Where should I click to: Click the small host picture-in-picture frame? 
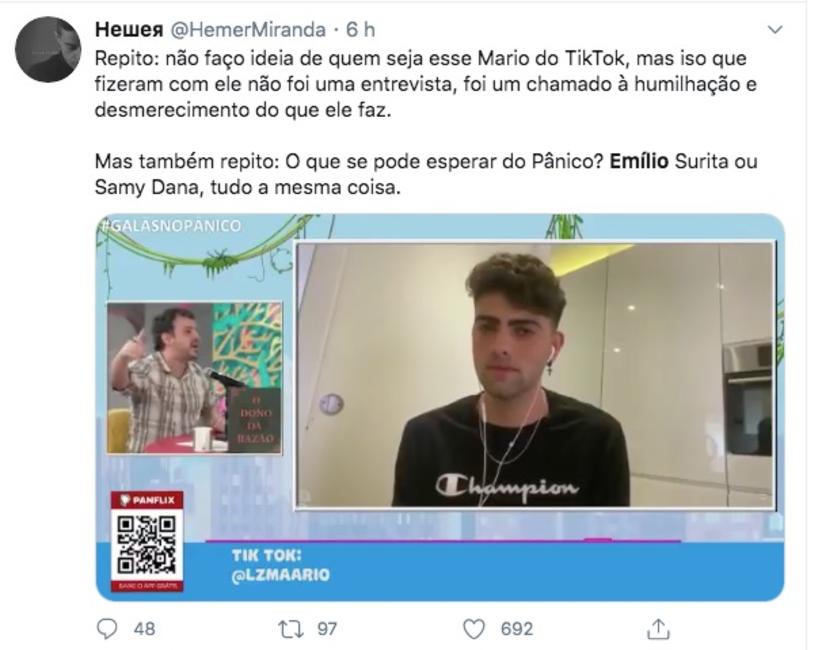click(x=194, y=377)
